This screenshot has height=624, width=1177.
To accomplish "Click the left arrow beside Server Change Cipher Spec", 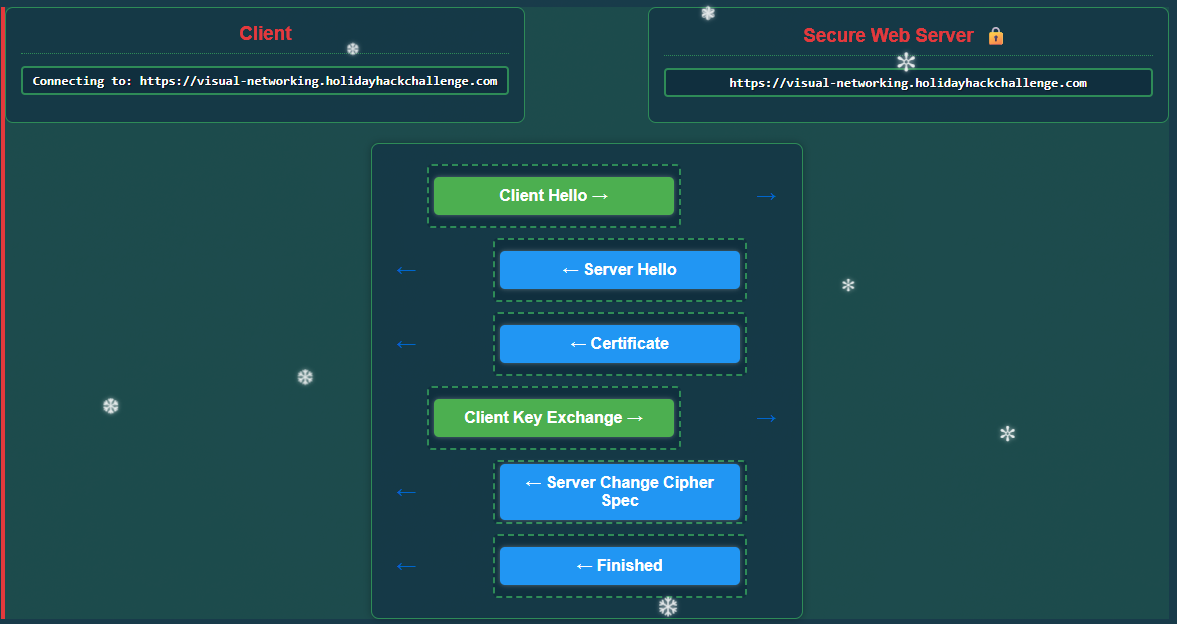I will click(x=406, y=493).
